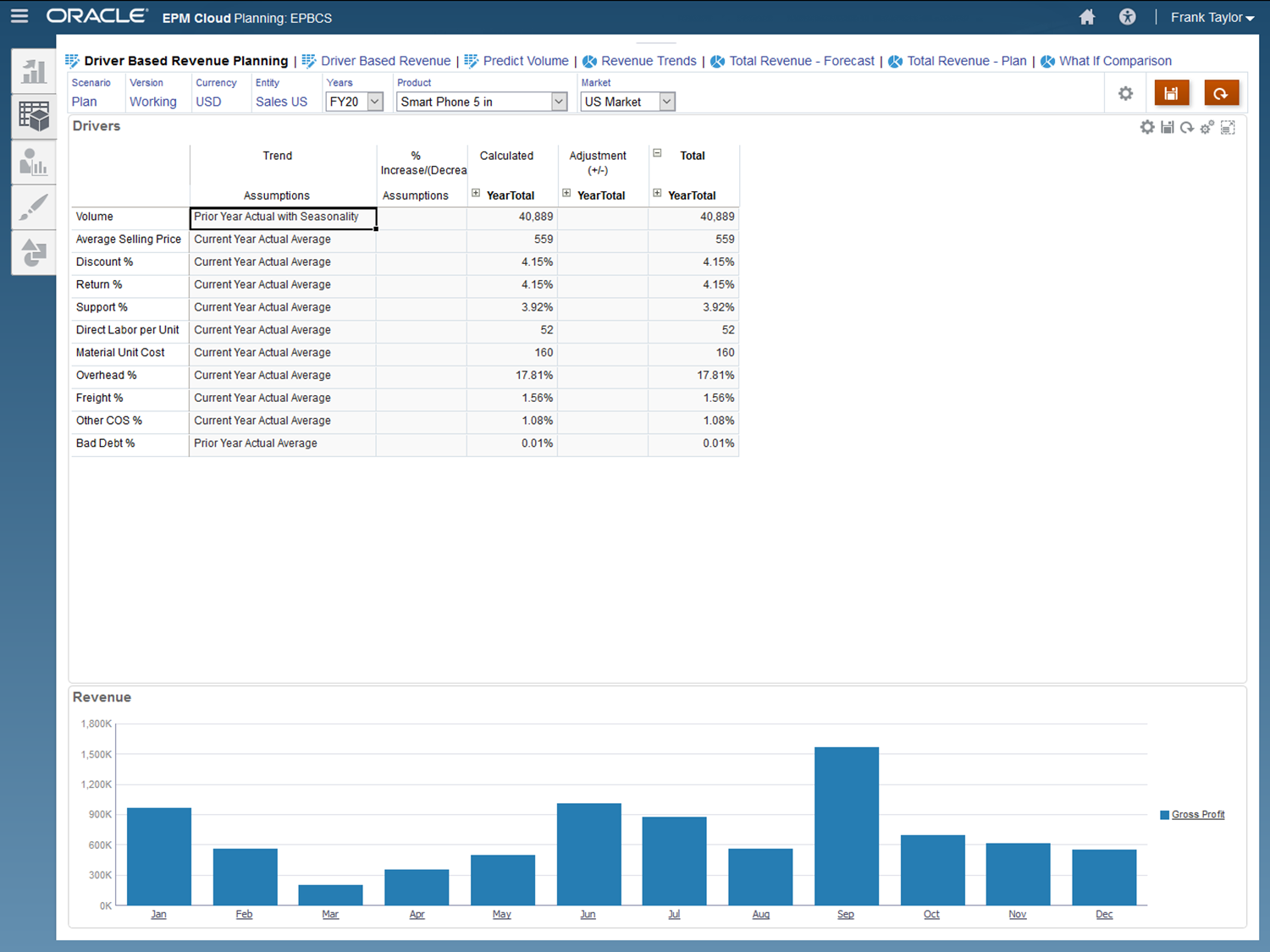
Task: Open the Market dropdown list
Action: pyautogui.click(x=667, y=102)
